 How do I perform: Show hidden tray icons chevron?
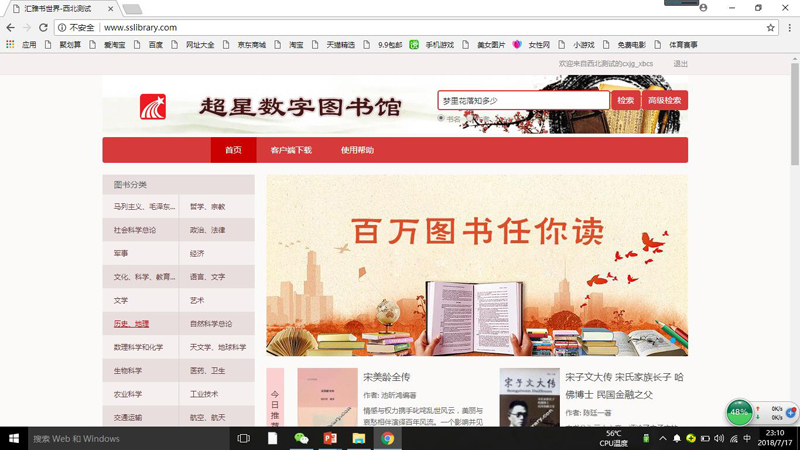pos(662,439)
